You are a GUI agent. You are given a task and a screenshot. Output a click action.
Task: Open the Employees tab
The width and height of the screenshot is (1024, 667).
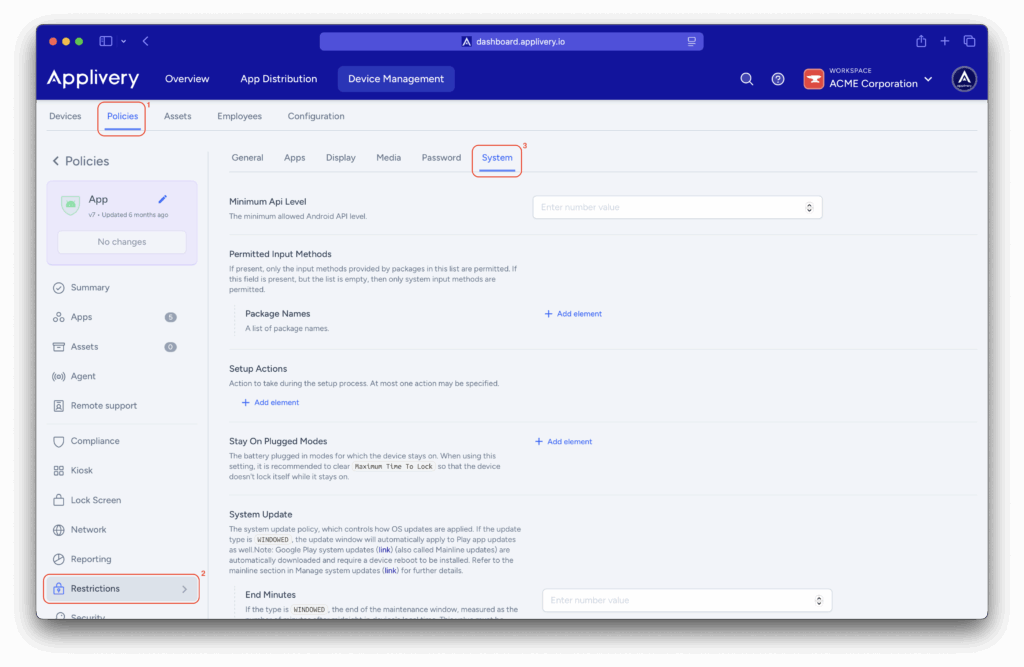(239, 116)
